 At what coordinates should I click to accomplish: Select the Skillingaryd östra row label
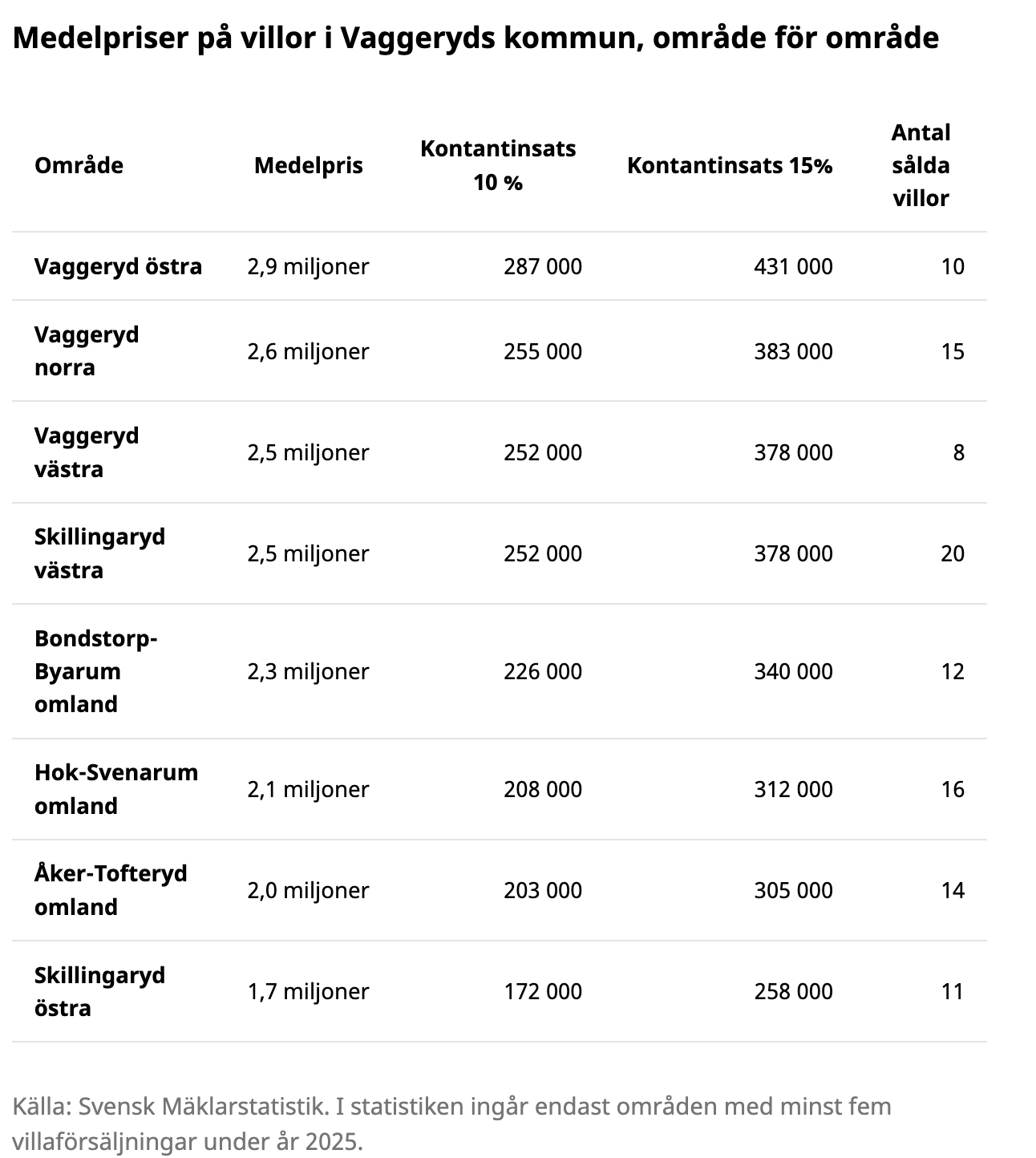(x=99, y=991)
